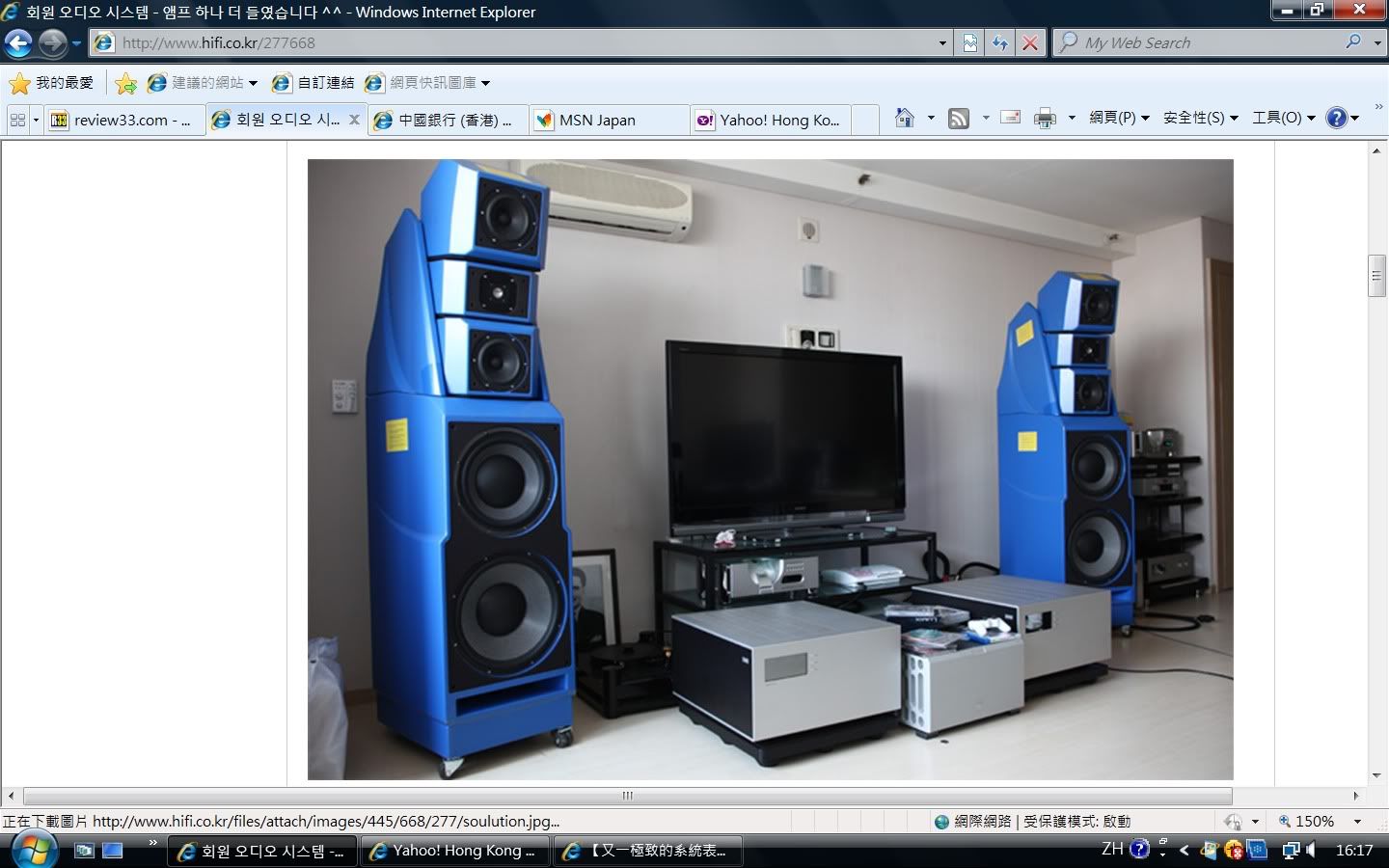The image size is (1389, 868).
Task: Open the Home page icon
Action: [x=904, y=118]
